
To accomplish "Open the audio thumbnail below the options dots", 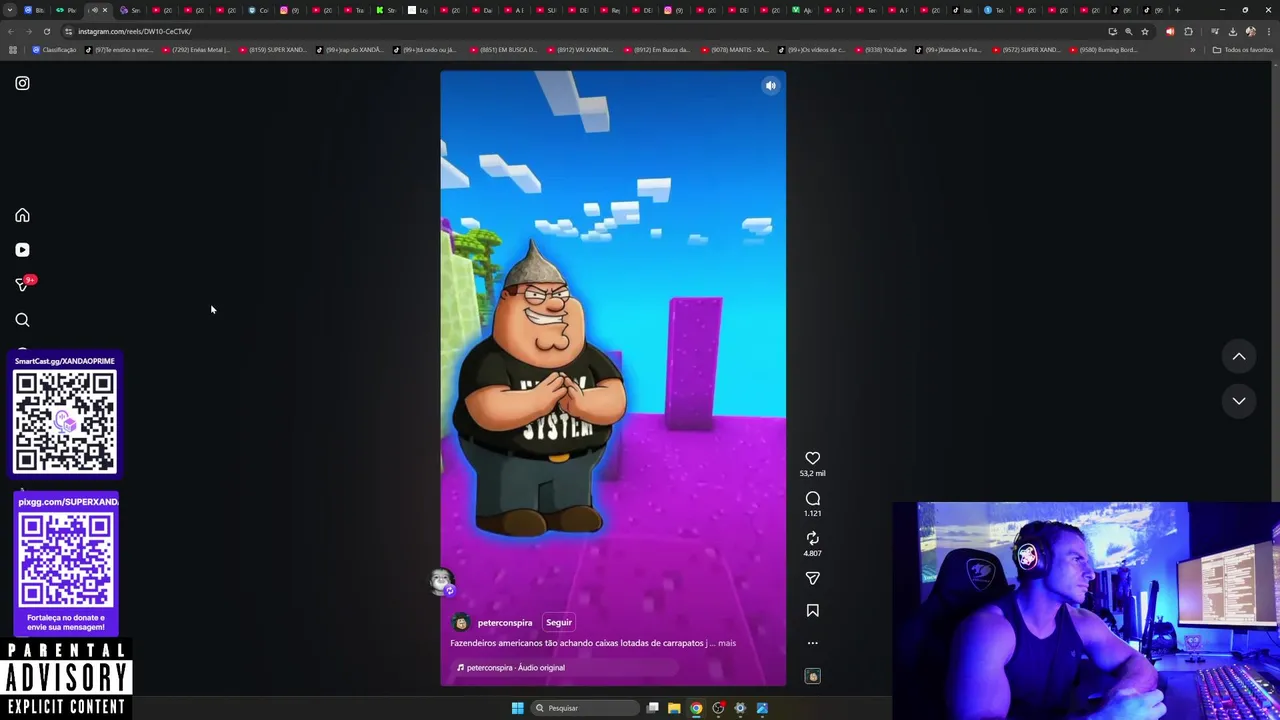I will coord(812,676).
